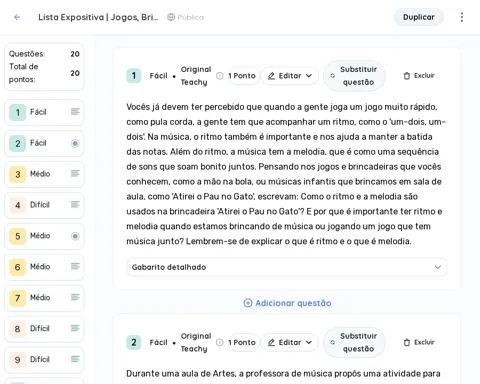Click the text-lines icon on sidebar question 6
Viewport: 480px width, 384px height.
75,266
